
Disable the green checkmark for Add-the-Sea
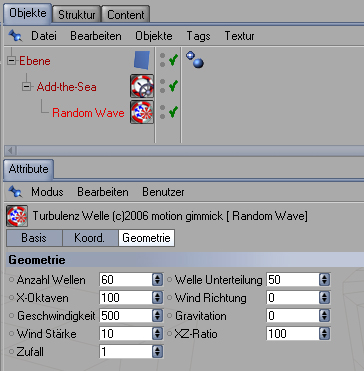[x=173, y=86]
